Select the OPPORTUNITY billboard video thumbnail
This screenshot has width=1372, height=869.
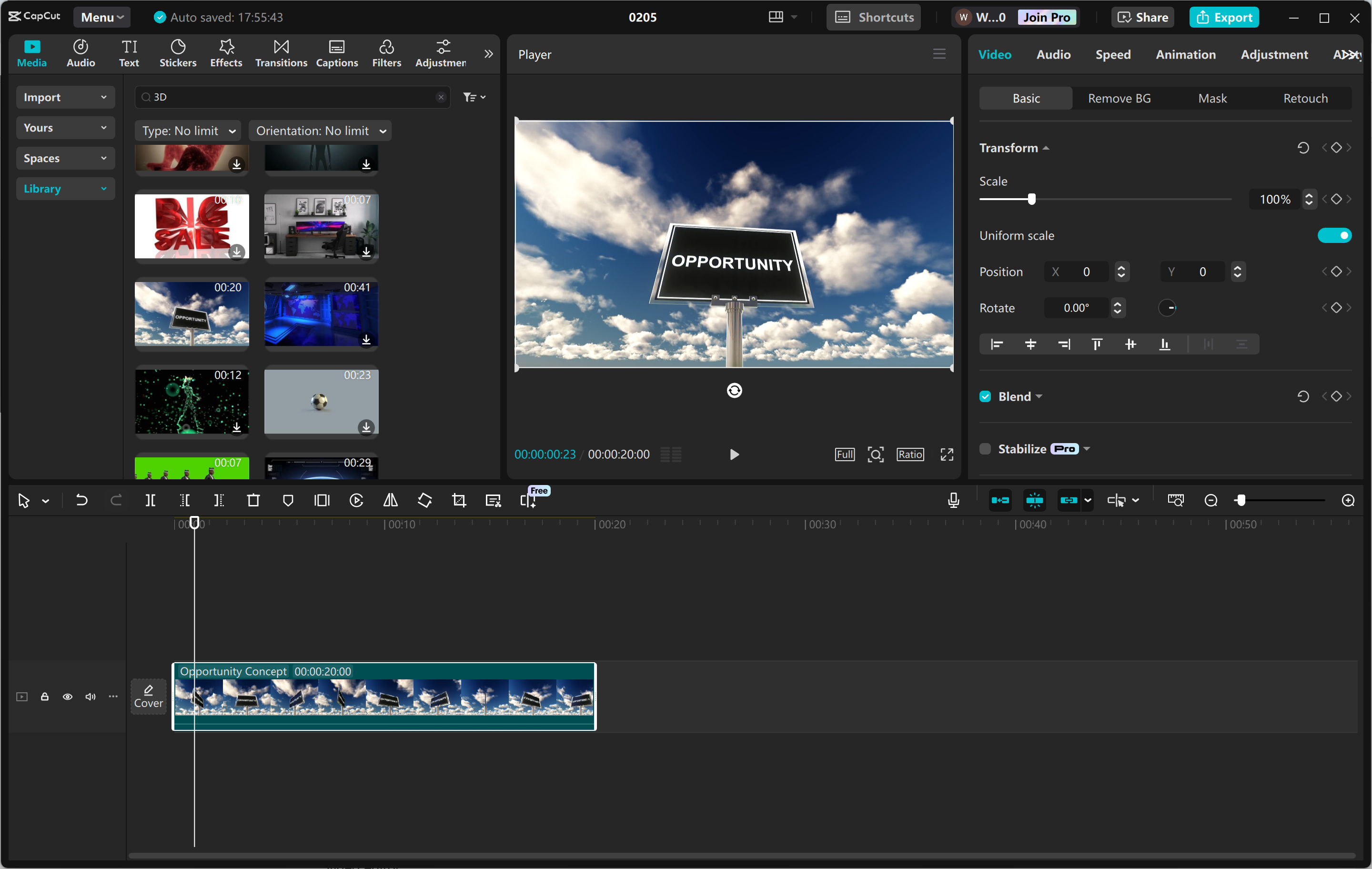tap(192, 314)
